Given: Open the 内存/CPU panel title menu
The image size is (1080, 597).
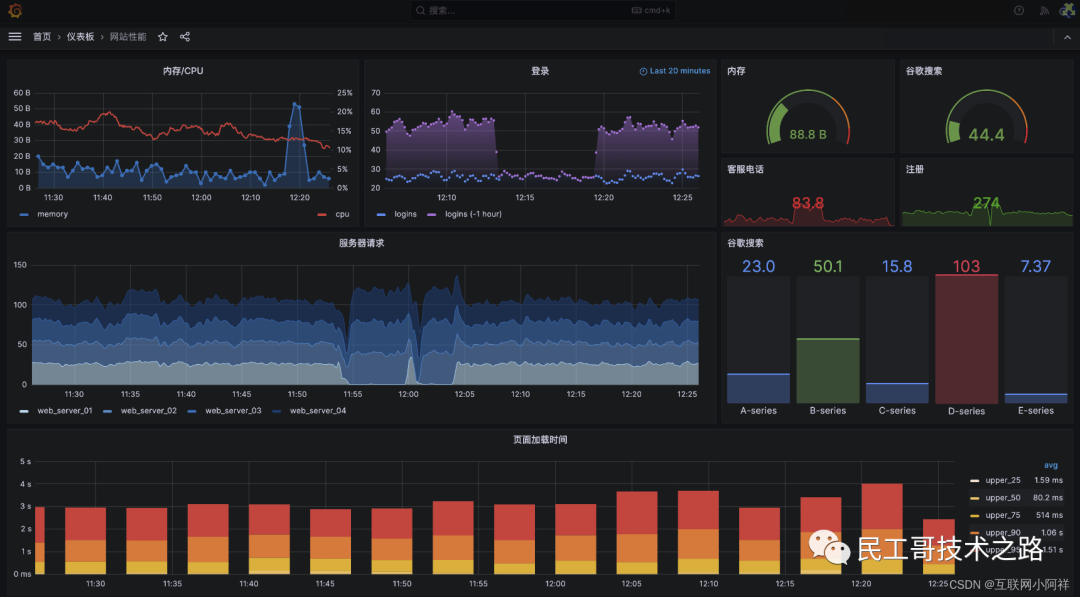Looking at the screenshot, I should [x=183, y=71].
